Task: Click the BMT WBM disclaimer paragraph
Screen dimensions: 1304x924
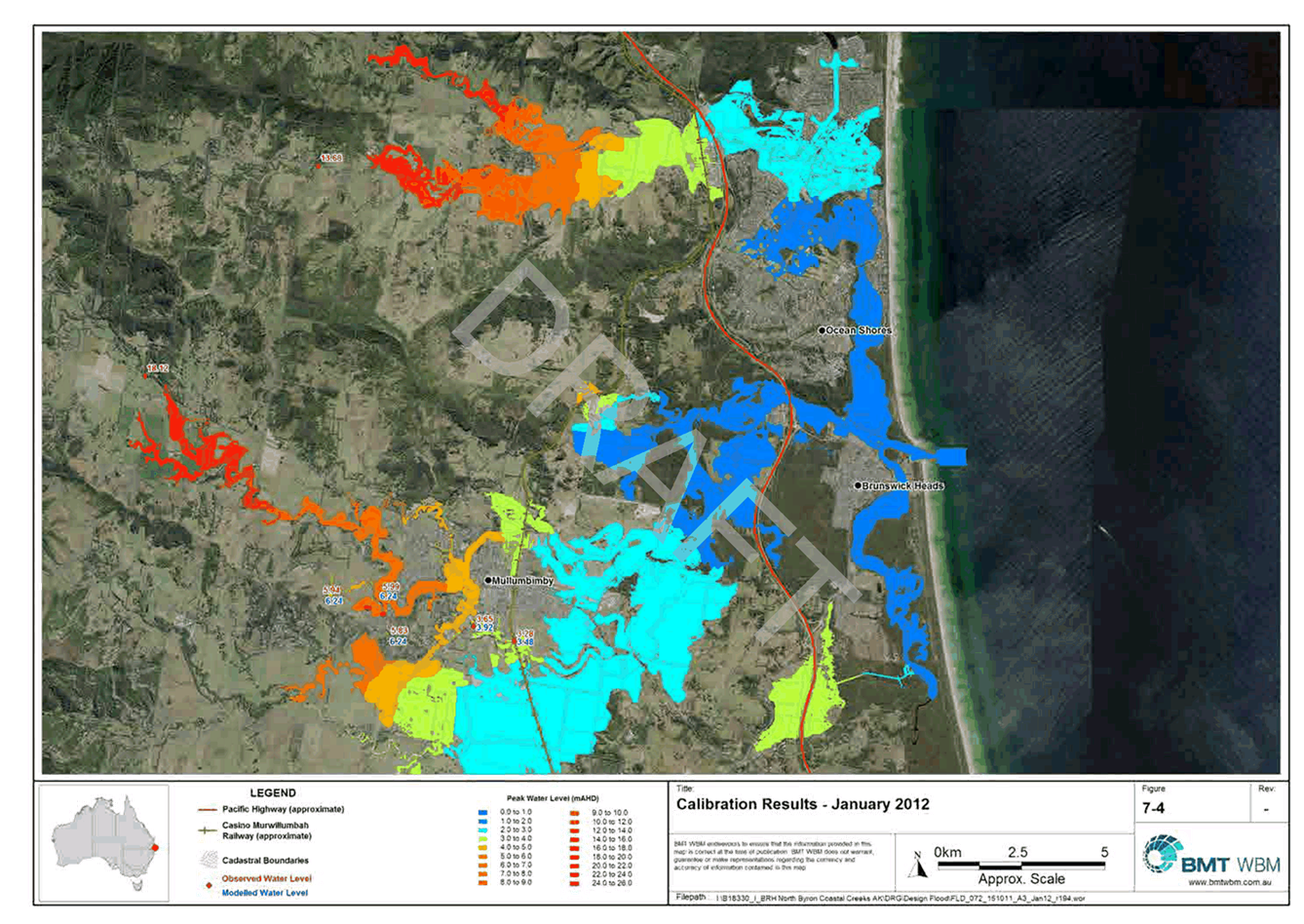Action: point(775,856)
